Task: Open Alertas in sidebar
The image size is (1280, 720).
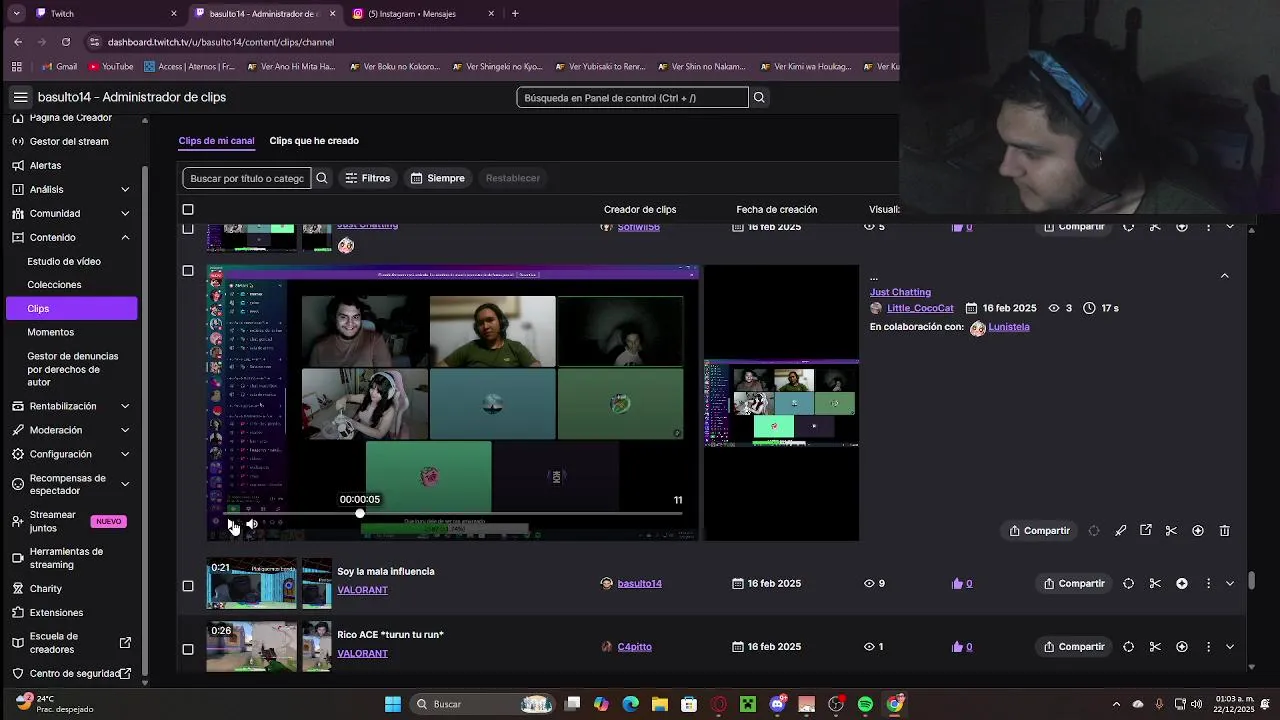Action: coord(45,165)
